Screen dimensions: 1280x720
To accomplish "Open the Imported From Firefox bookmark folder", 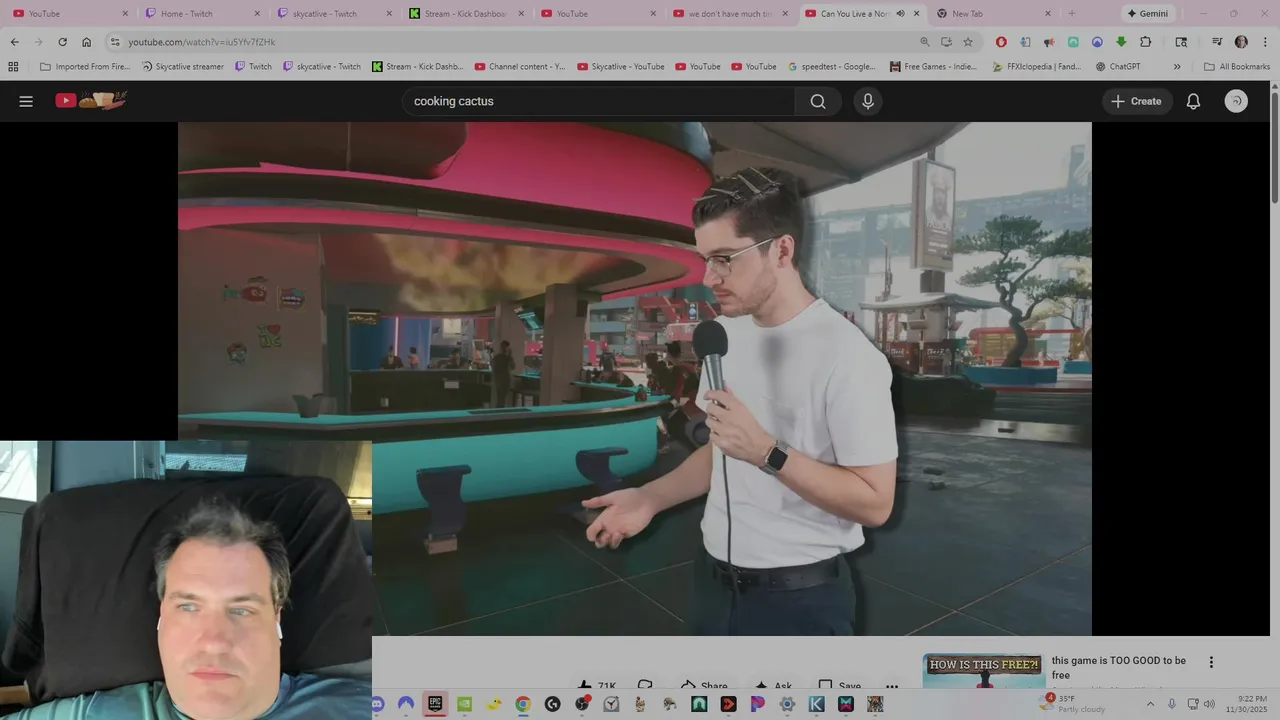I will point(85,67).
